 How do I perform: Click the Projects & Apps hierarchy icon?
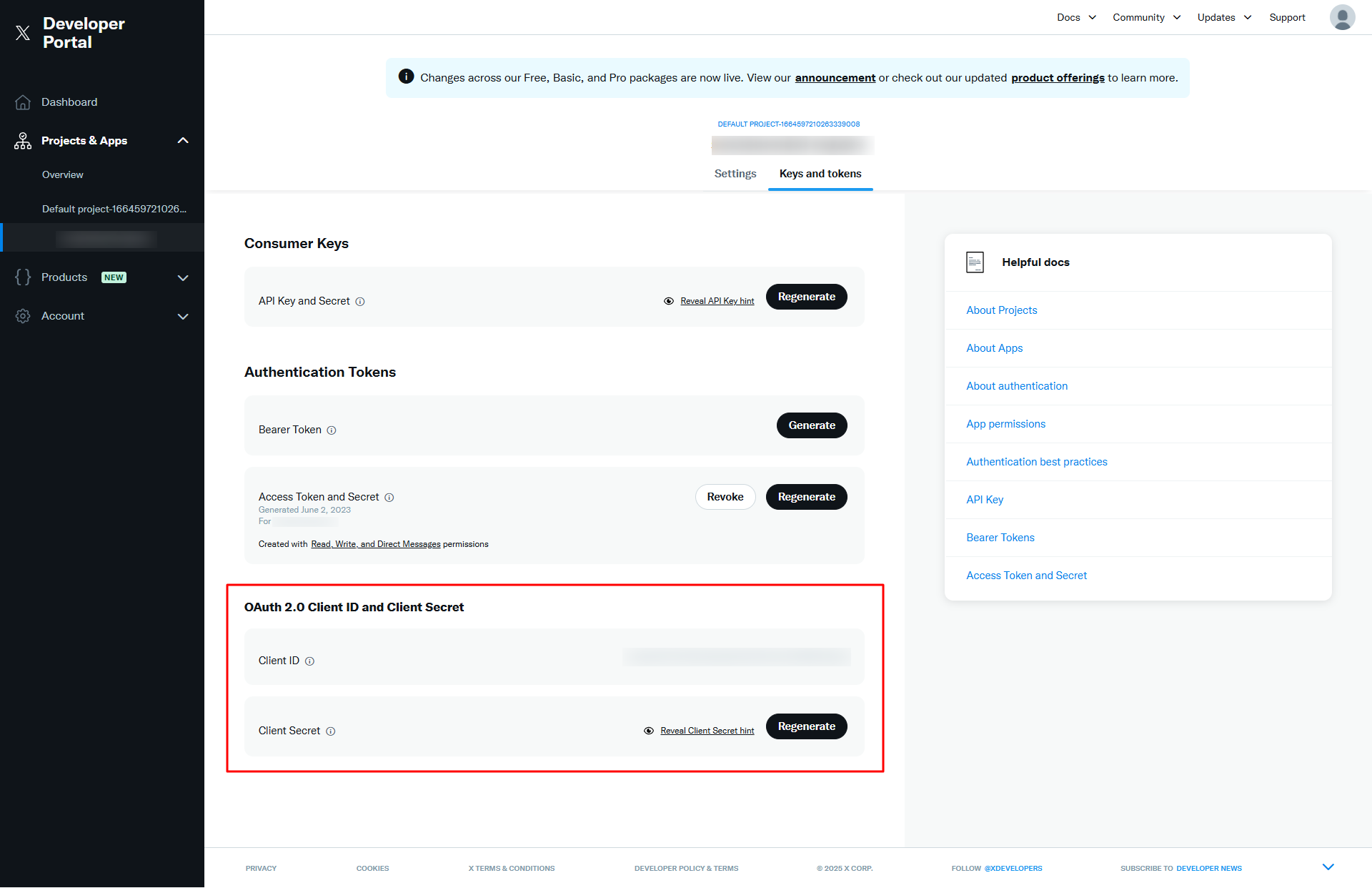point(23,141)
